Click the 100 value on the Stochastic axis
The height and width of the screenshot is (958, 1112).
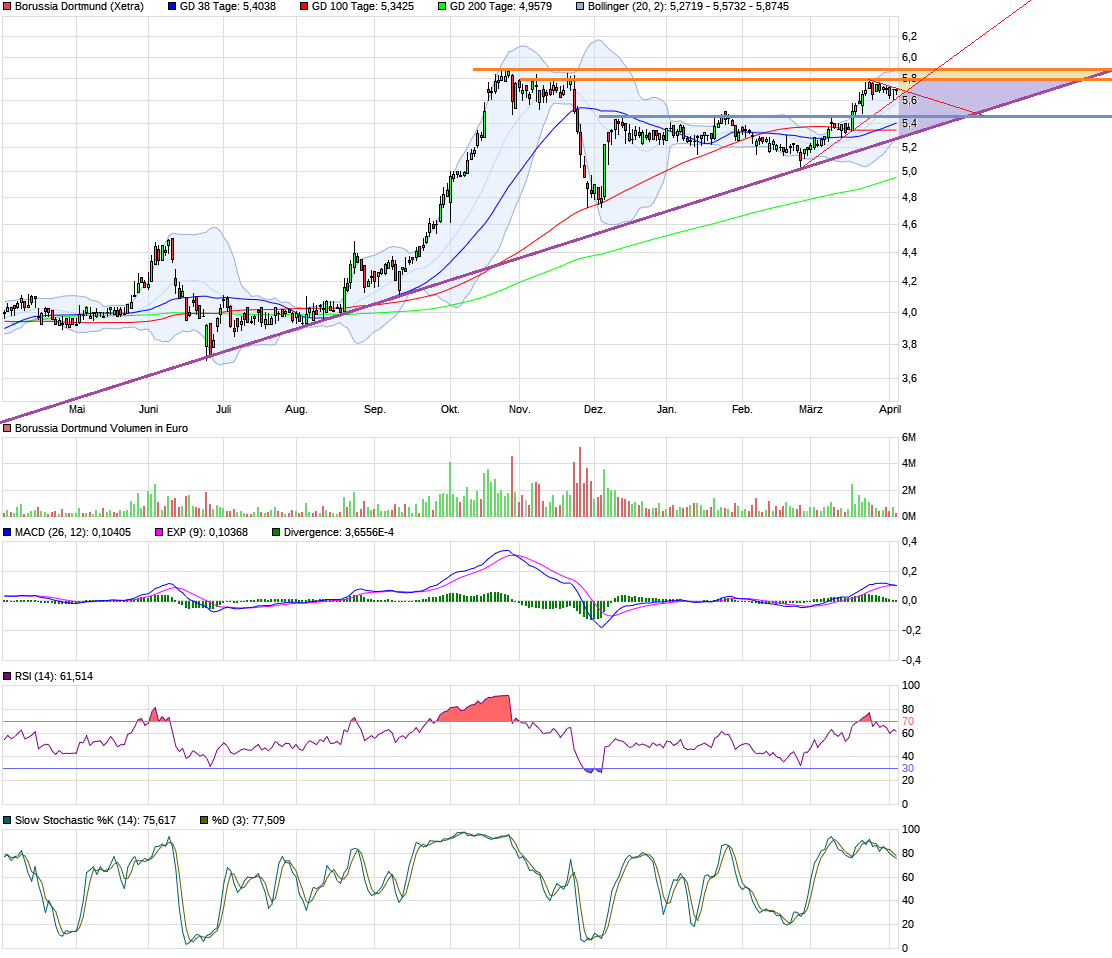(x=911, y=830)
